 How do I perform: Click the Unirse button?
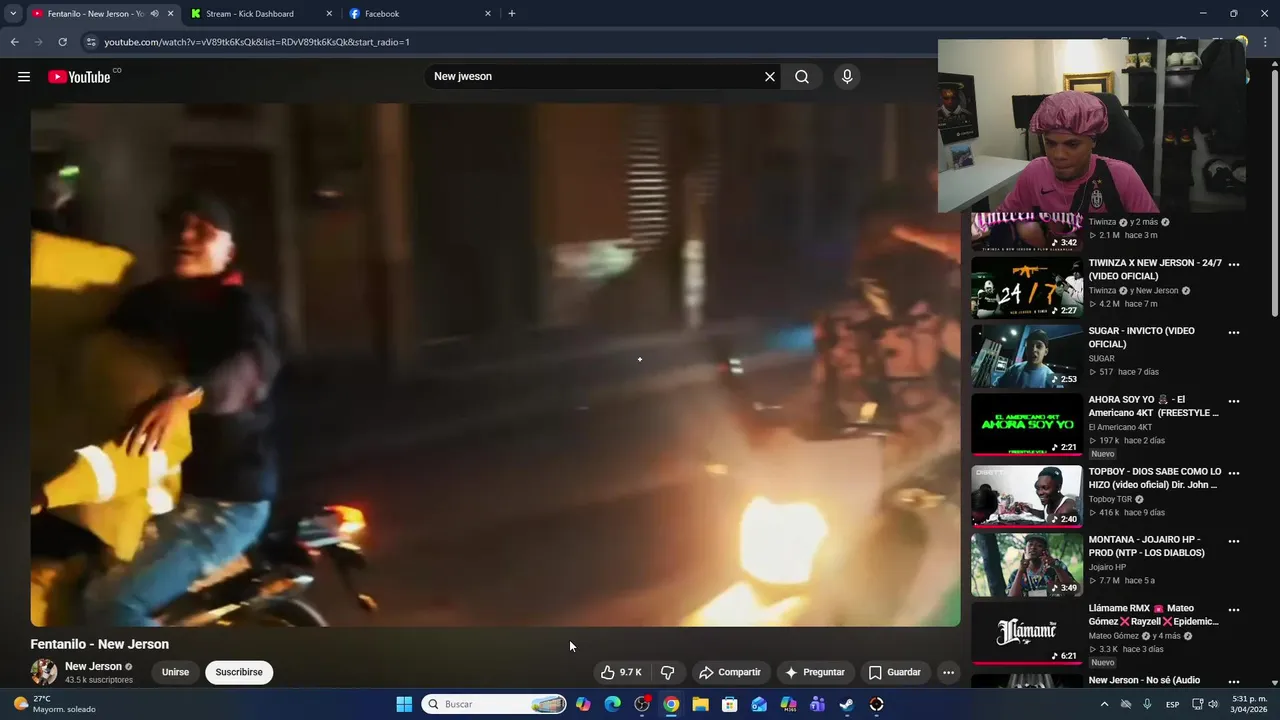(x=175, y=672)
